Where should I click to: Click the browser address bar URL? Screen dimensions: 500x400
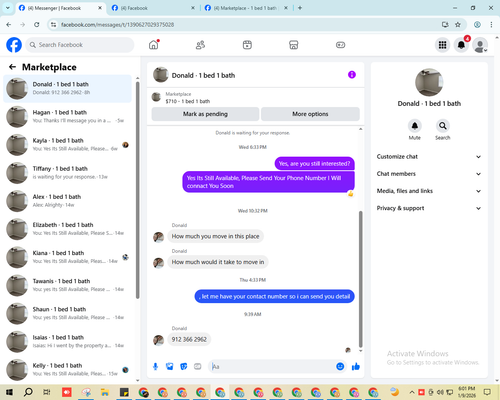(117, 25)
